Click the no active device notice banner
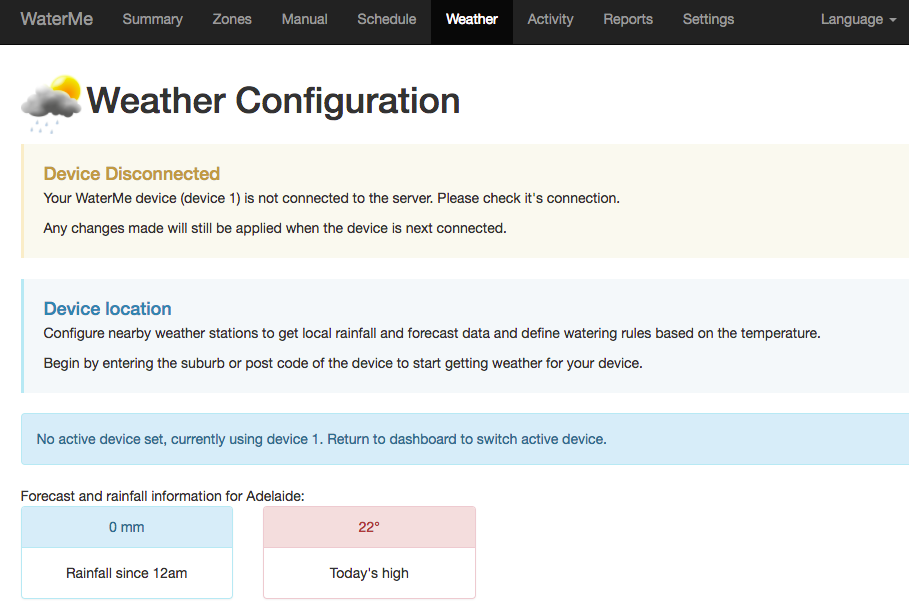 click(x=465, y=439)
